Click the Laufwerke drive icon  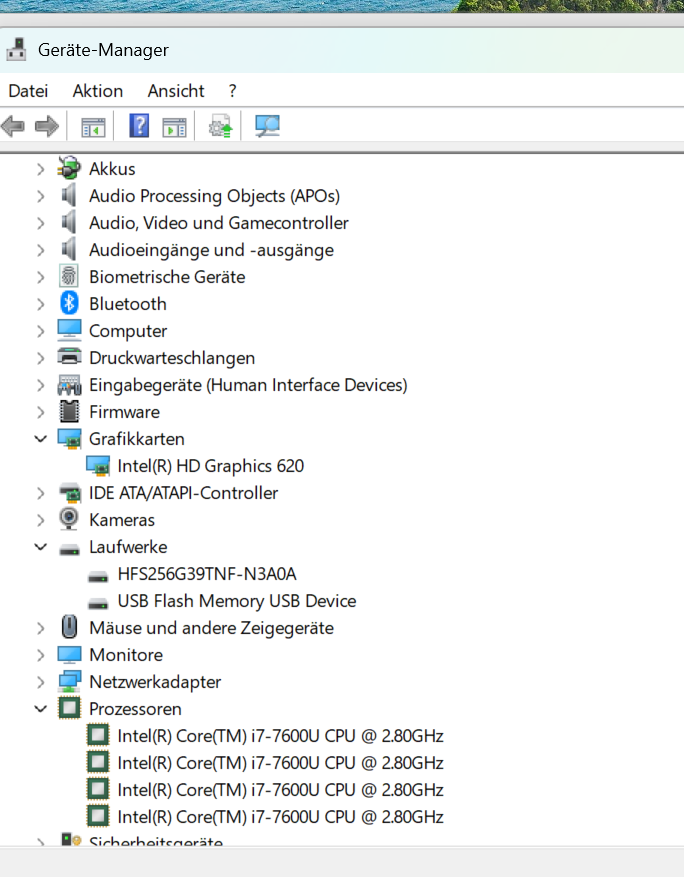point(69,550)
